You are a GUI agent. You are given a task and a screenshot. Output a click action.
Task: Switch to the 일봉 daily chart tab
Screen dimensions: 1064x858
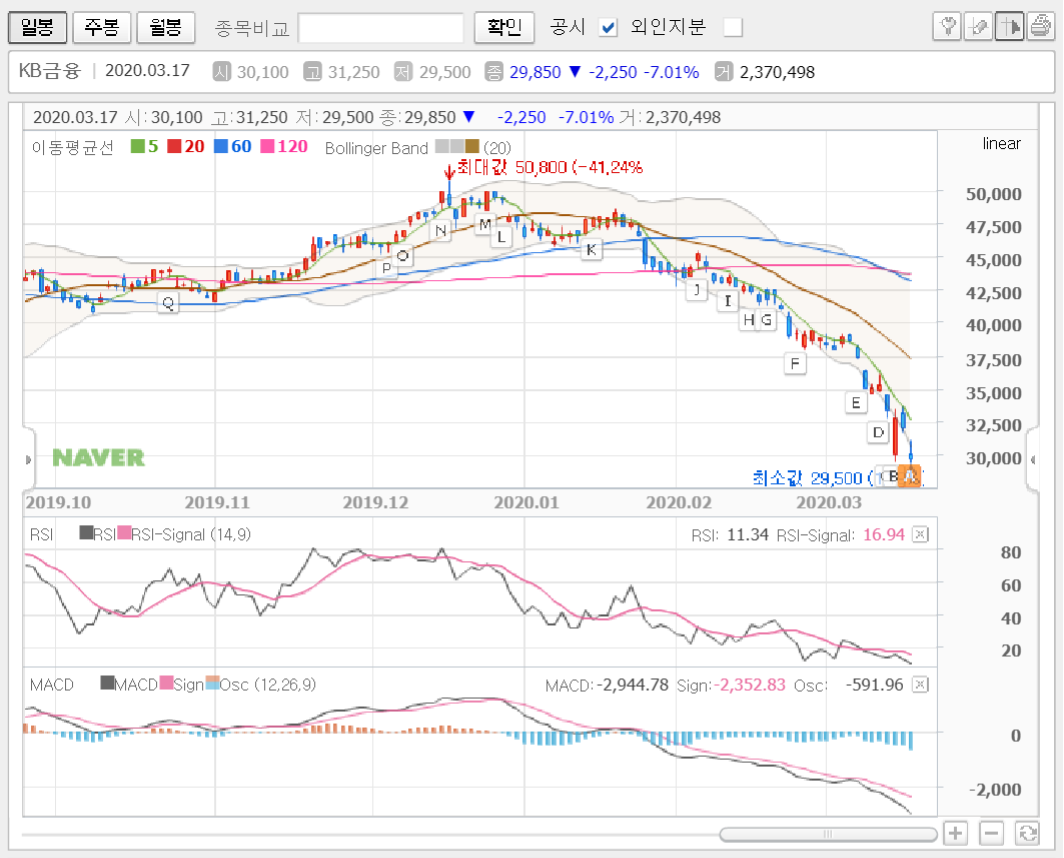[x=37, y=27]
